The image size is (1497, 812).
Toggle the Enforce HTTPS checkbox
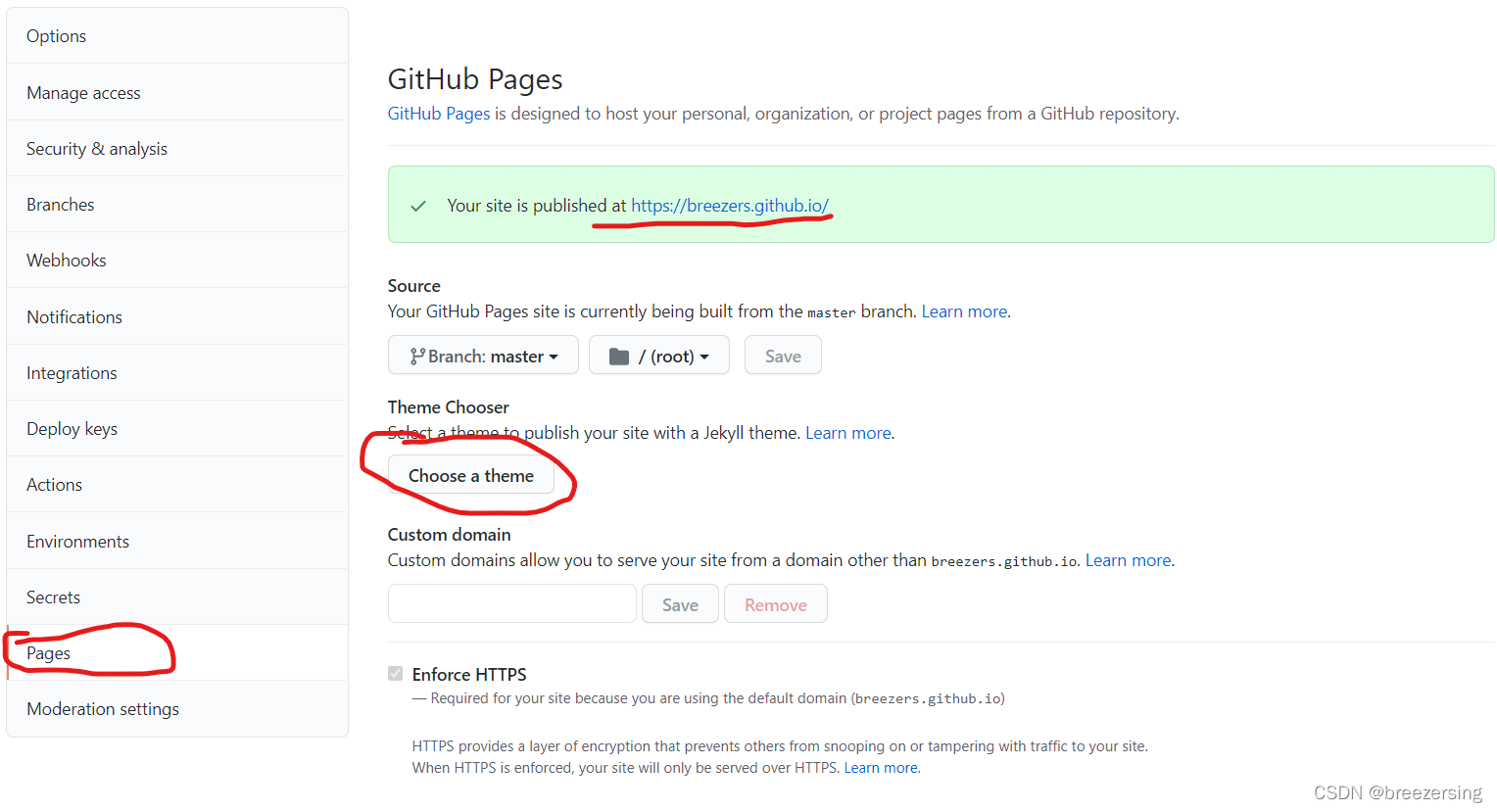click(x=396, y=674)
